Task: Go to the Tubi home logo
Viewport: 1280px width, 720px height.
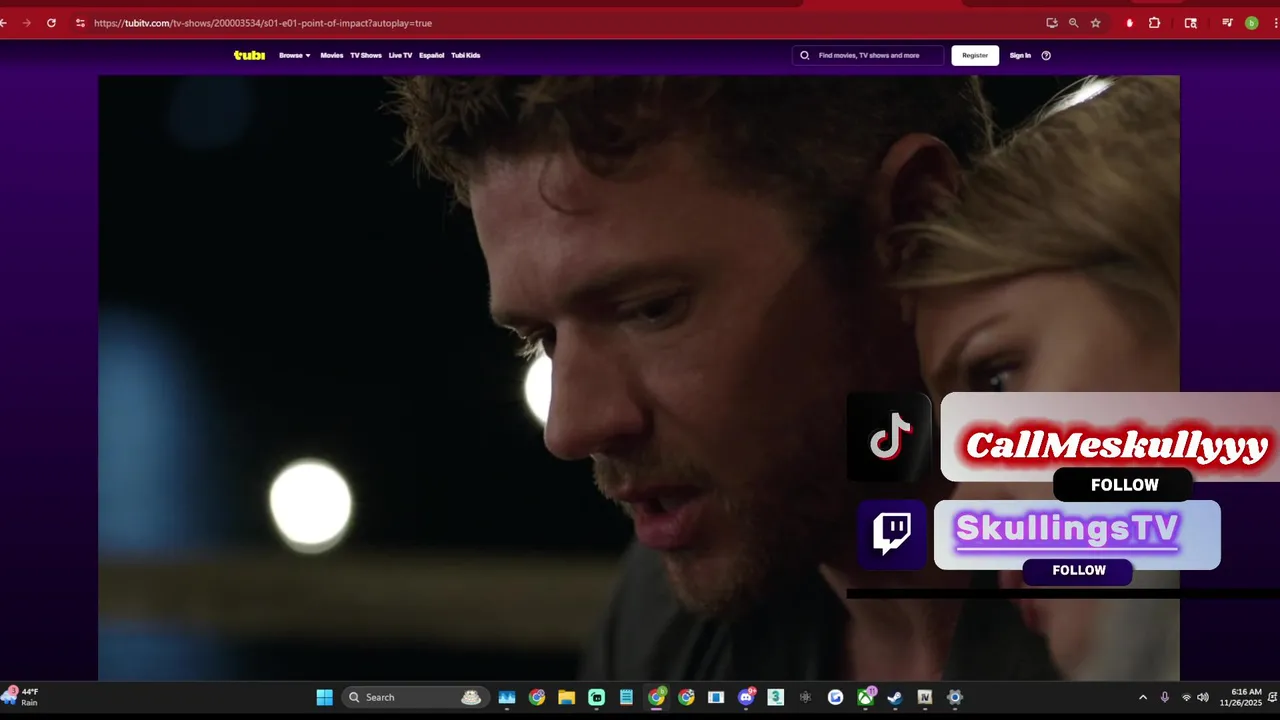Action: 249,55
